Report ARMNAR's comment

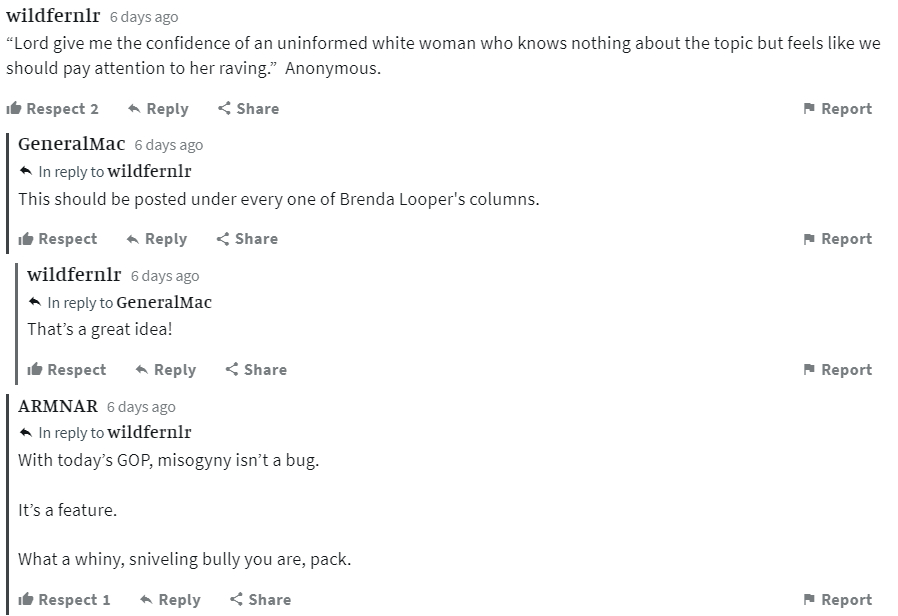(x=837, y=599)
